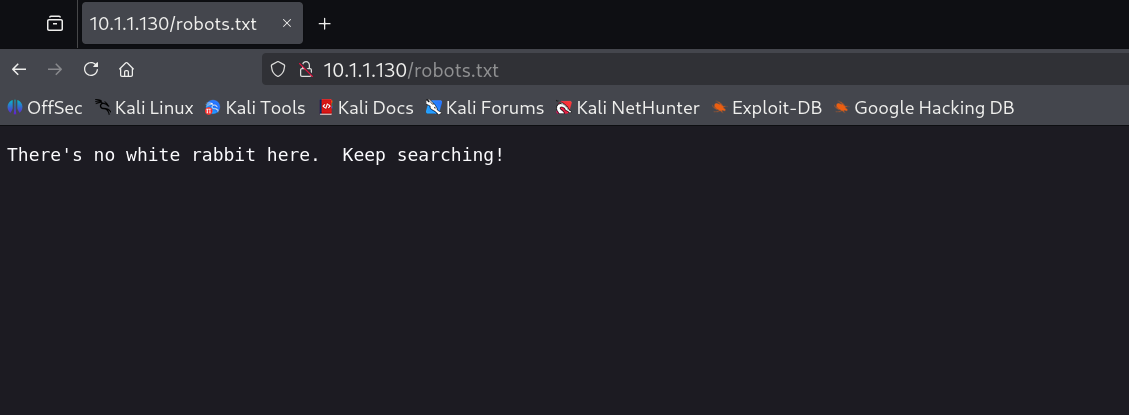Image resolution: width=1129 pixels, height=415 pixels.
Task: Open the Kali Forums bookmark
Action: click(x=484, y=108)
